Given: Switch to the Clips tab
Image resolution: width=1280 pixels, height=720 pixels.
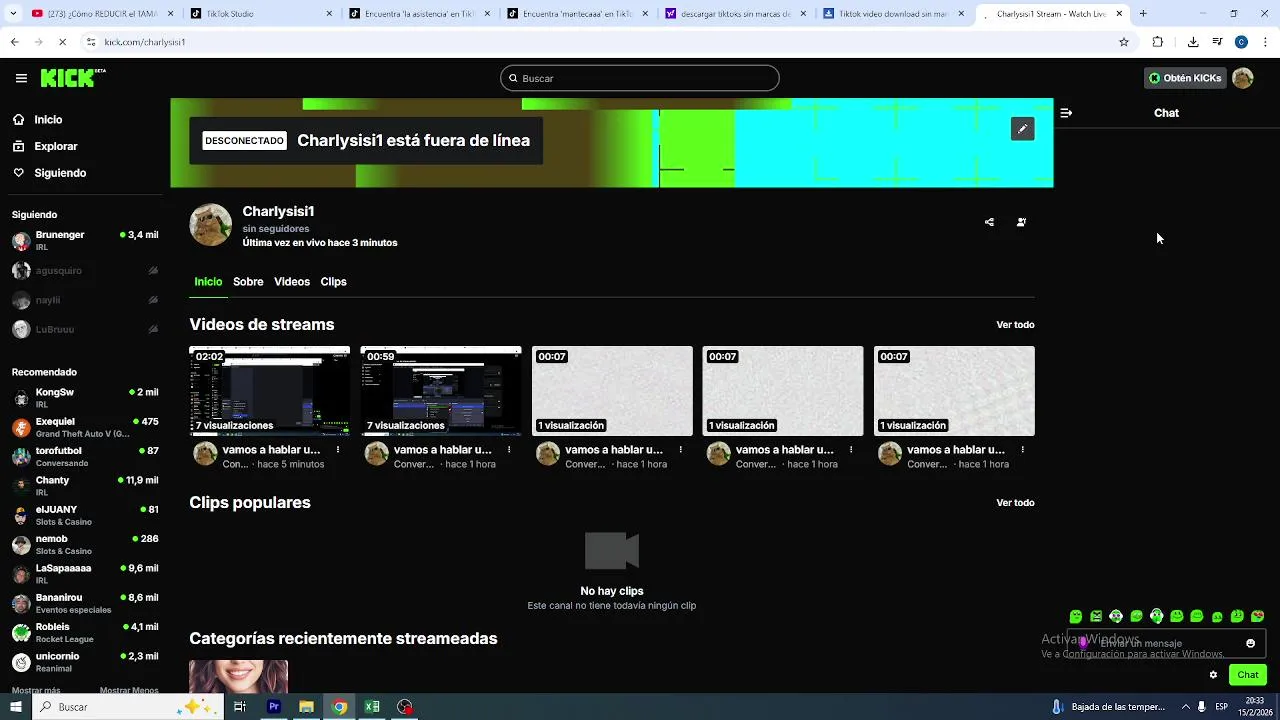Looking at the screenshot, I should click(x=333, y=282).
